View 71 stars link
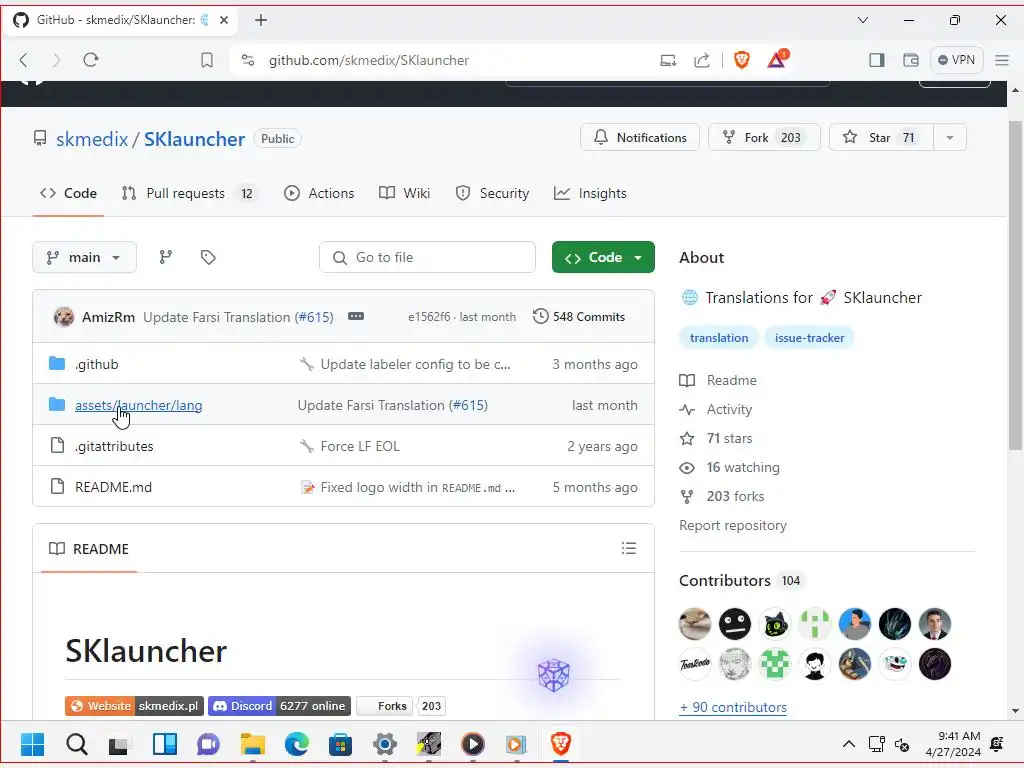This screenshot has width=1024, height=768. click(x=716, y=438)
